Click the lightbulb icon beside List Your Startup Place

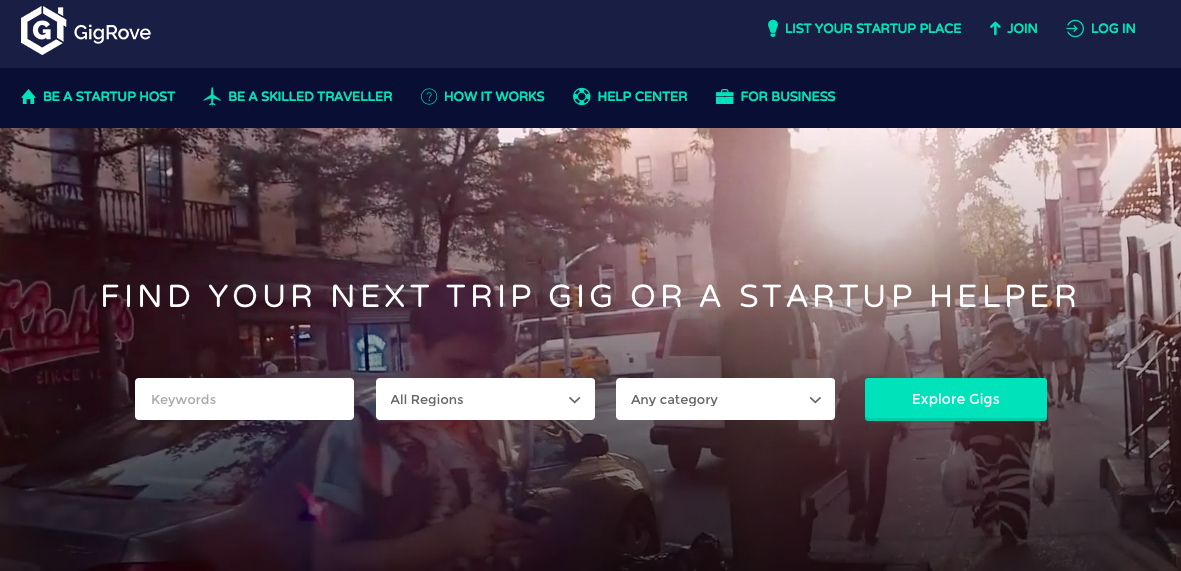pyautogui.click(x=772, y=29)
